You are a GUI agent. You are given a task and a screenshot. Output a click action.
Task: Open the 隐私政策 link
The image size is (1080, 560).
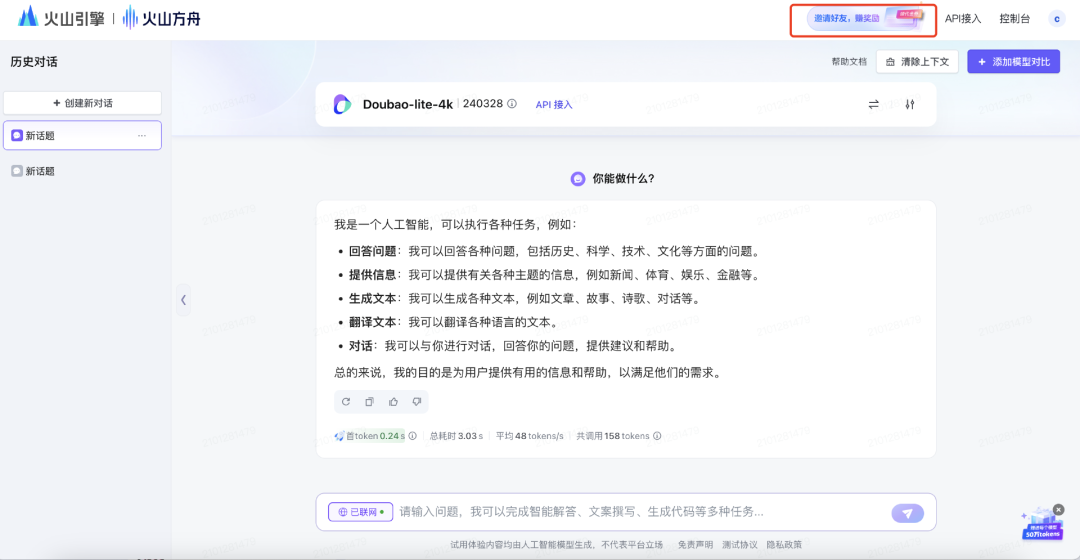784,545
